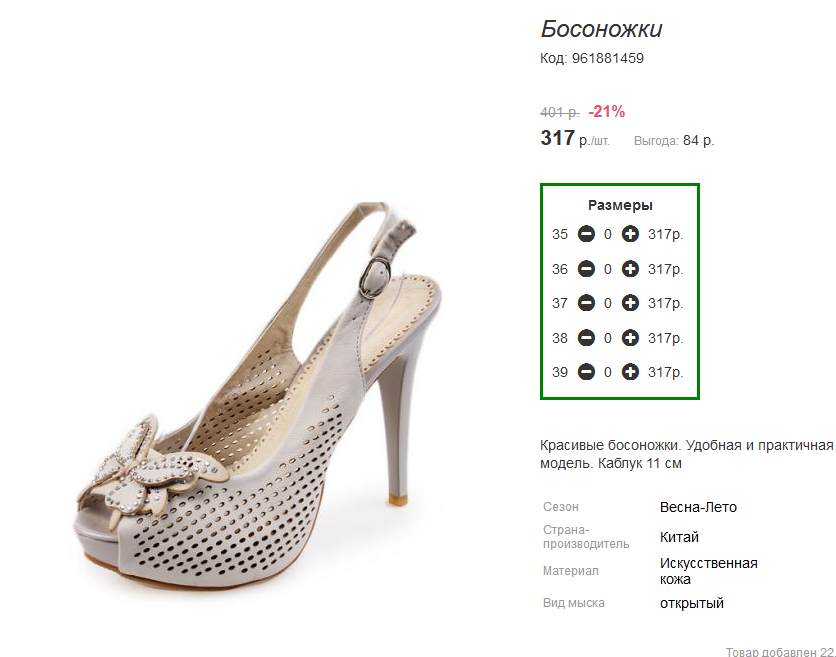
Task: Click the Китай country value
Action: tap(679, 537)
